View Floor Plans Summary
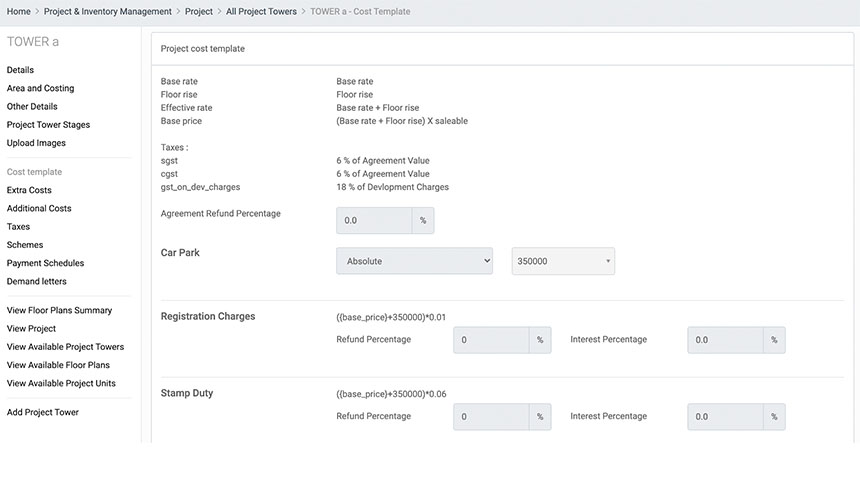860x486 pixels. [x=59, y=310]
